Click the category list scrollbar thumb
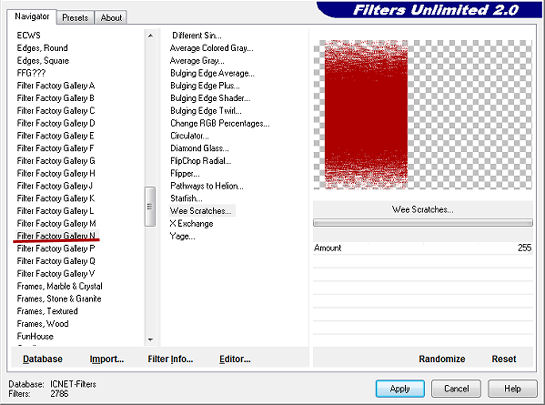The image size is (545, 405). click(150, 206)
